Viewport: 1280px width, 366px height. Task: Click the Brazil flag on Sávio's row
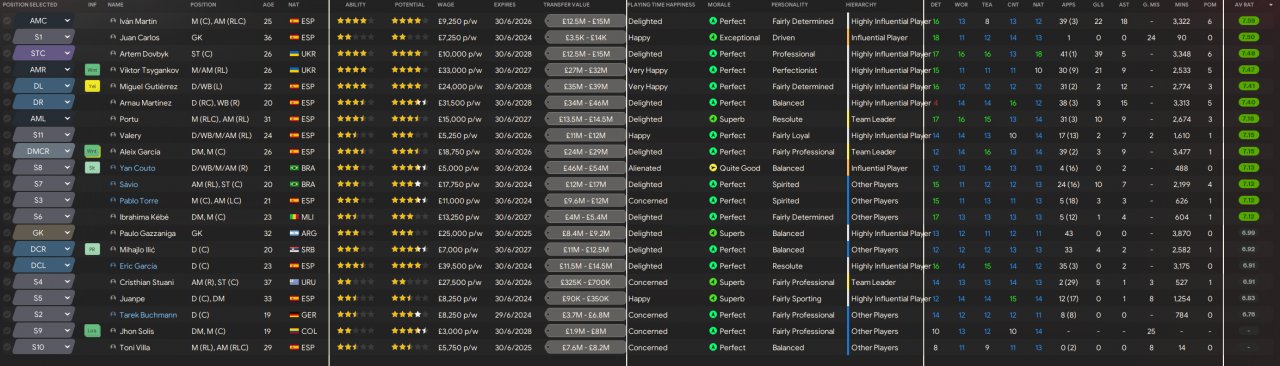(294, 185)
